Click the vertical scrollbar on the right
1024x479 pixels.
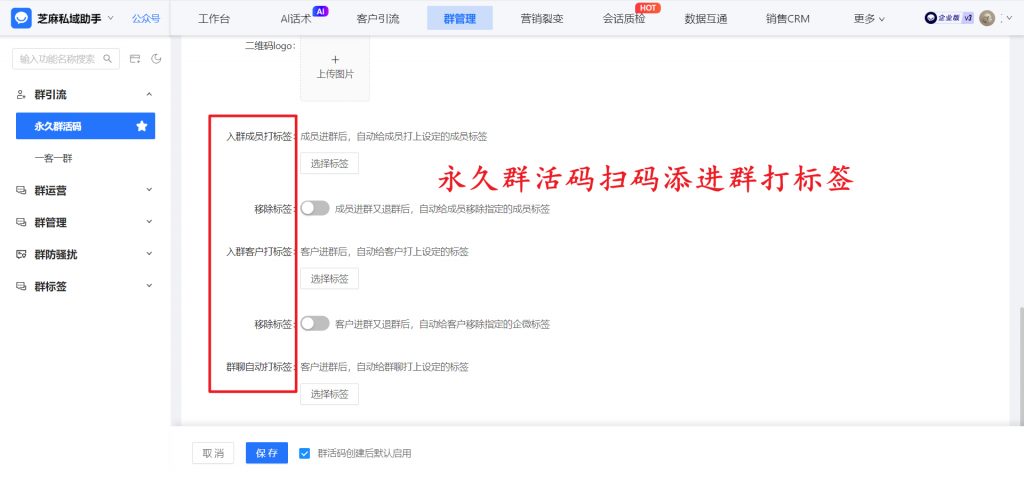(x=1019, y=360)
